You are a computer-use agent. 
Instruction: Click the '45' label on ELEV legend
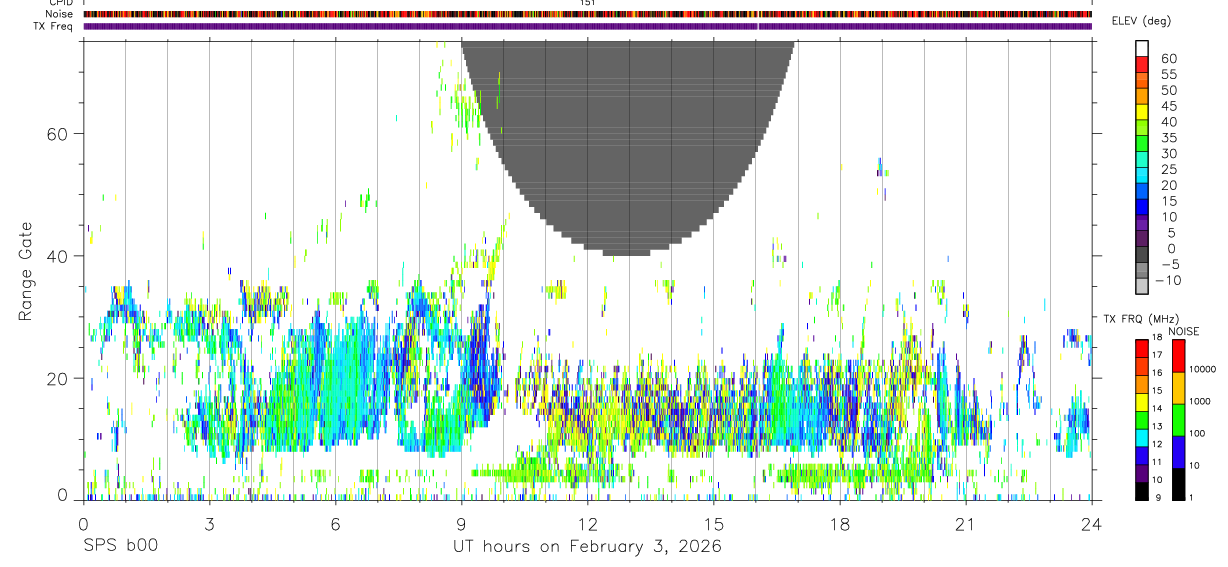pyautogui.click(x=1168, y=105)
